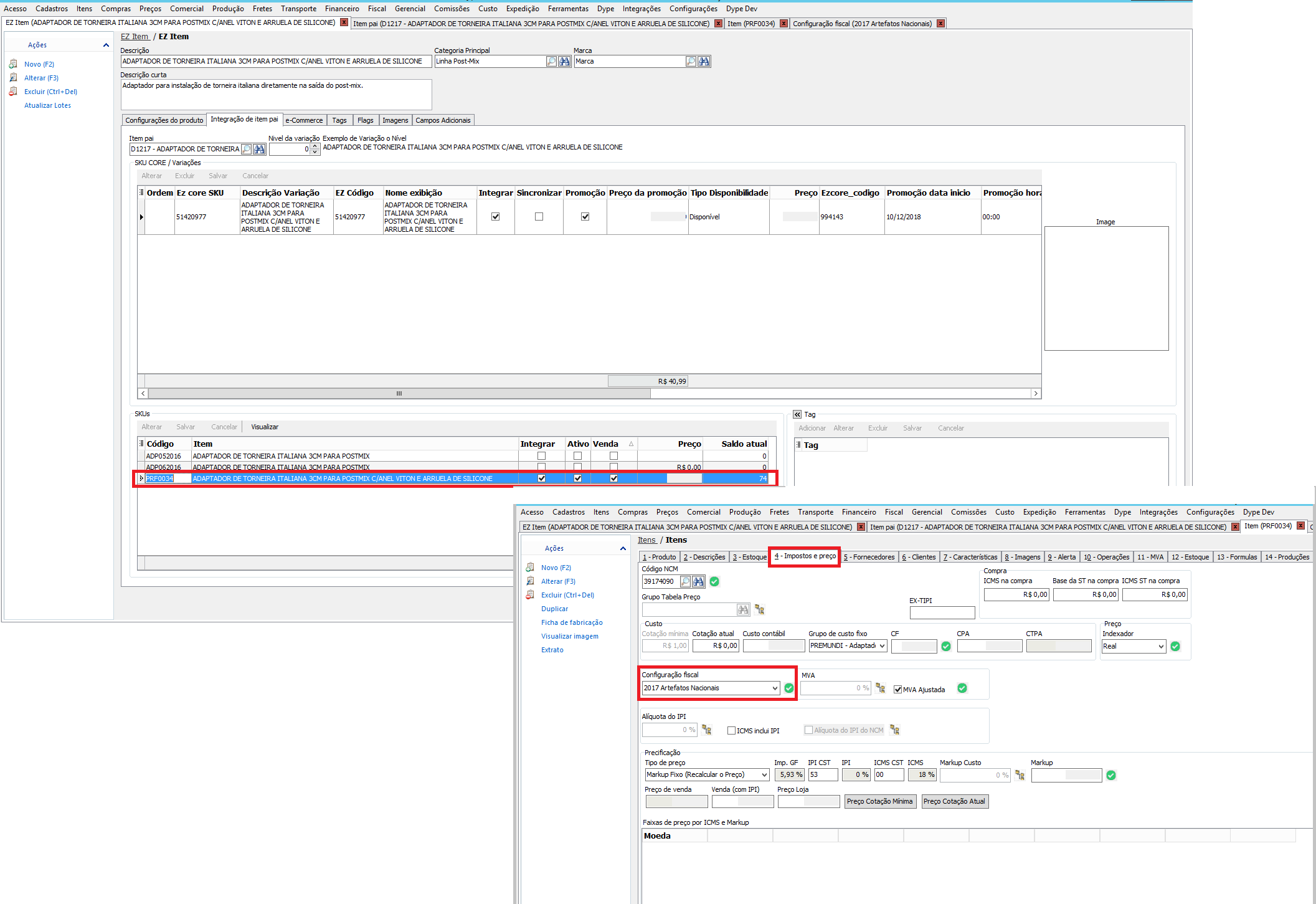1316x904 pixels.
Task: Click the Preço Cotação Atual button
Action: click(954, 801)
